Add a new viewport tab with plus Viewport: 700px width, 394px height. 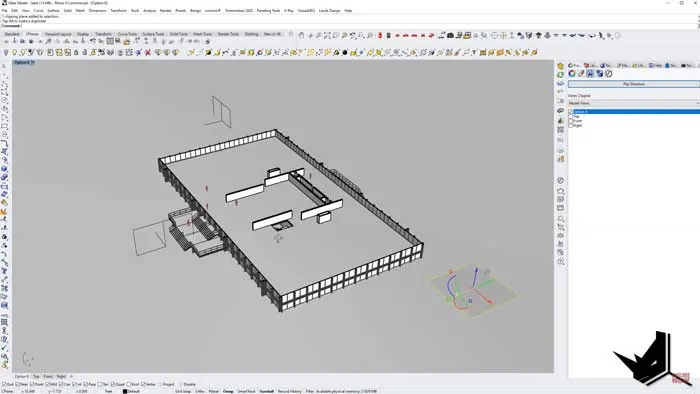click(71, 377)
